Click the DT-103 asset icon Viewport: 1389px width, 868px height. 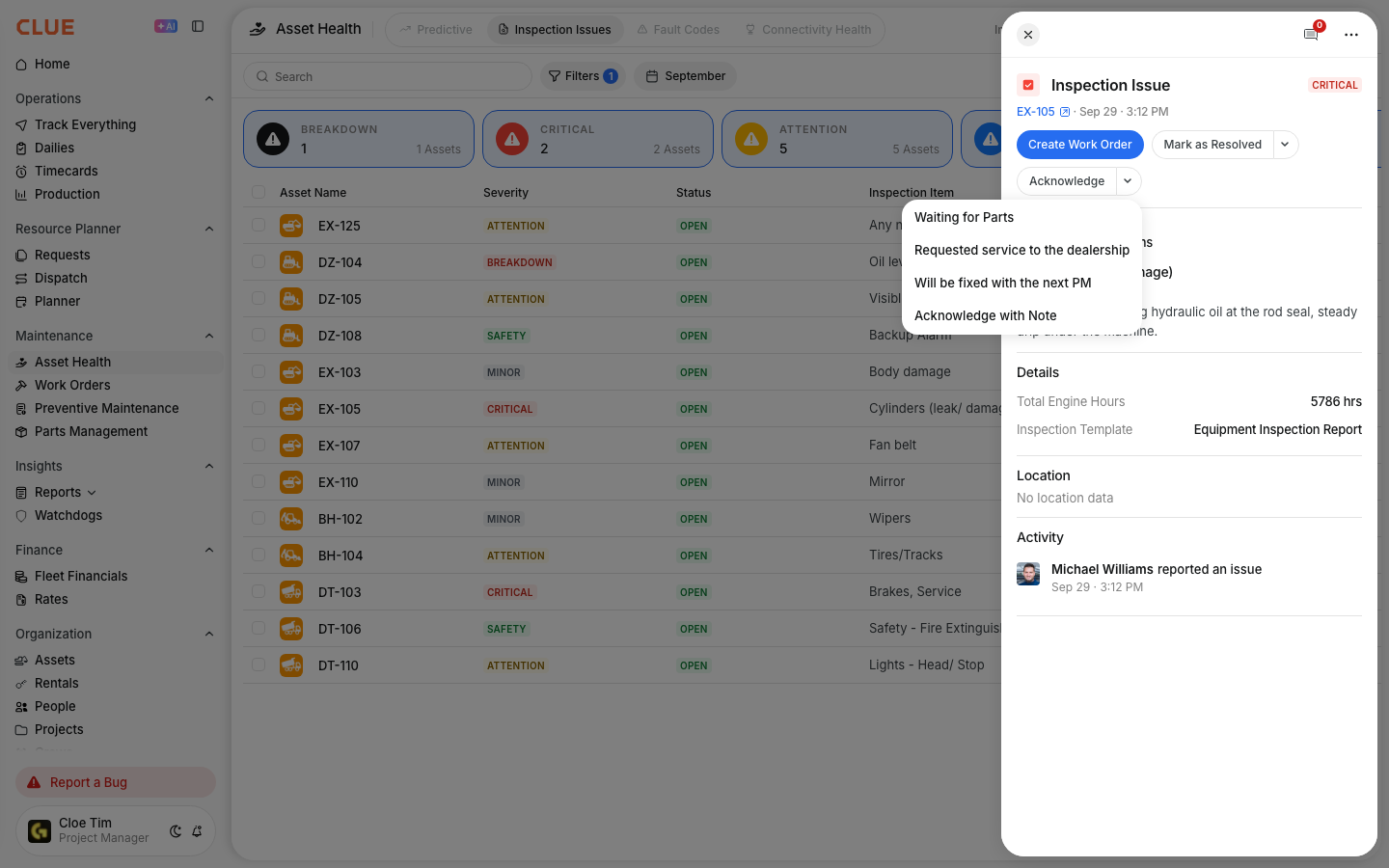(291, 592)
